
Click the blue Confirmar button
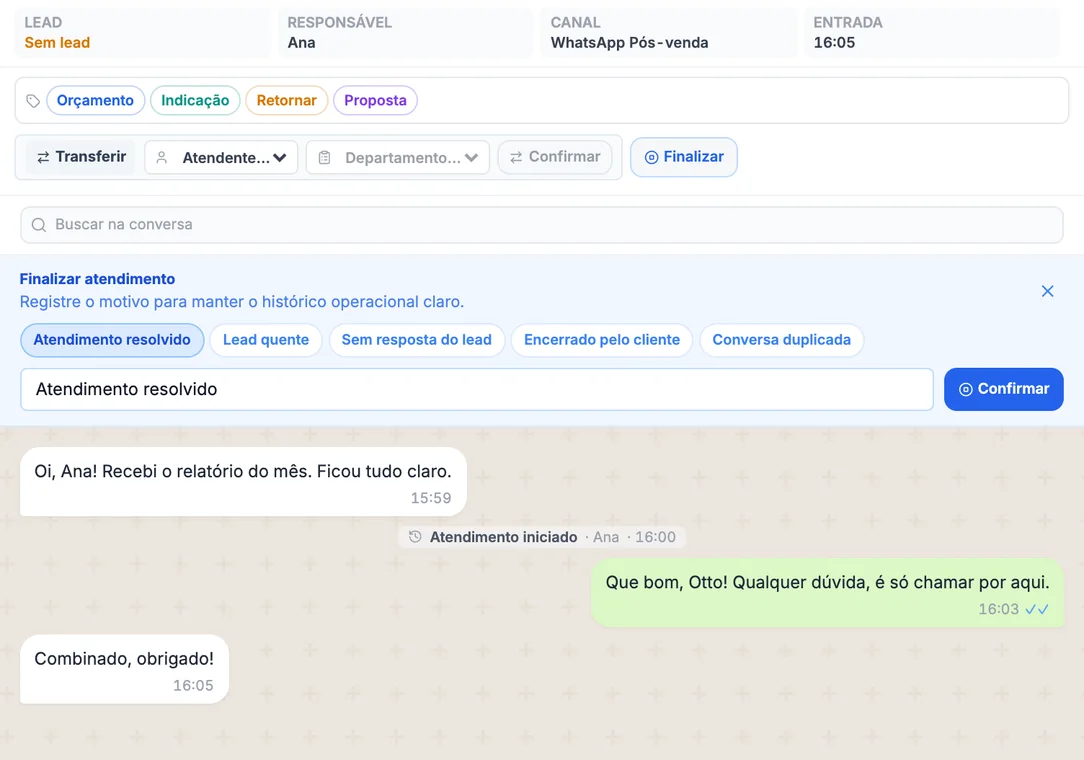pos(1004,389)
